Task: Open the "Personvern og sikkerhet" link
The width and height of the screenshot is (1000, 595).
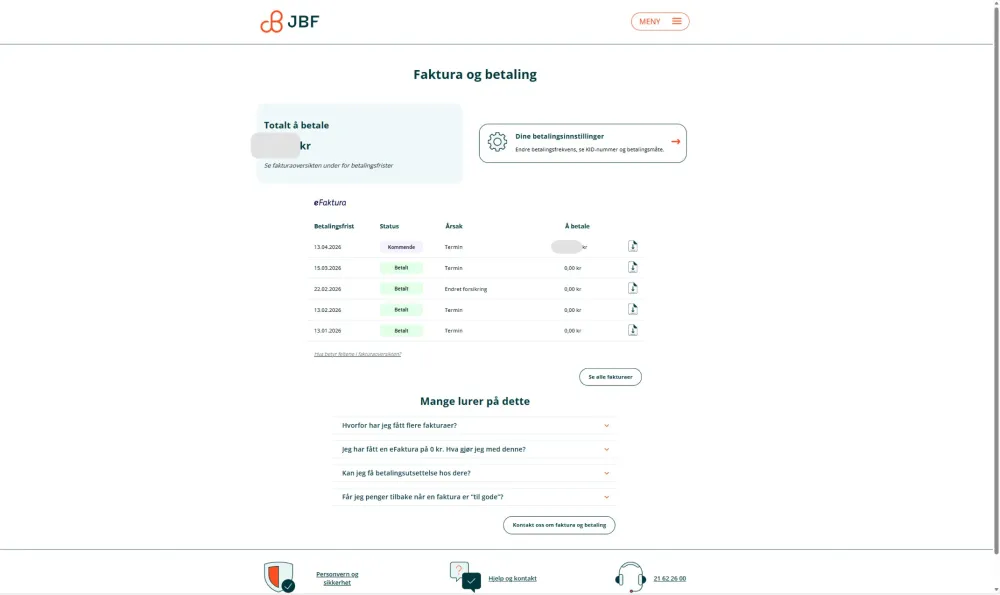Action: tap(337, 578)
